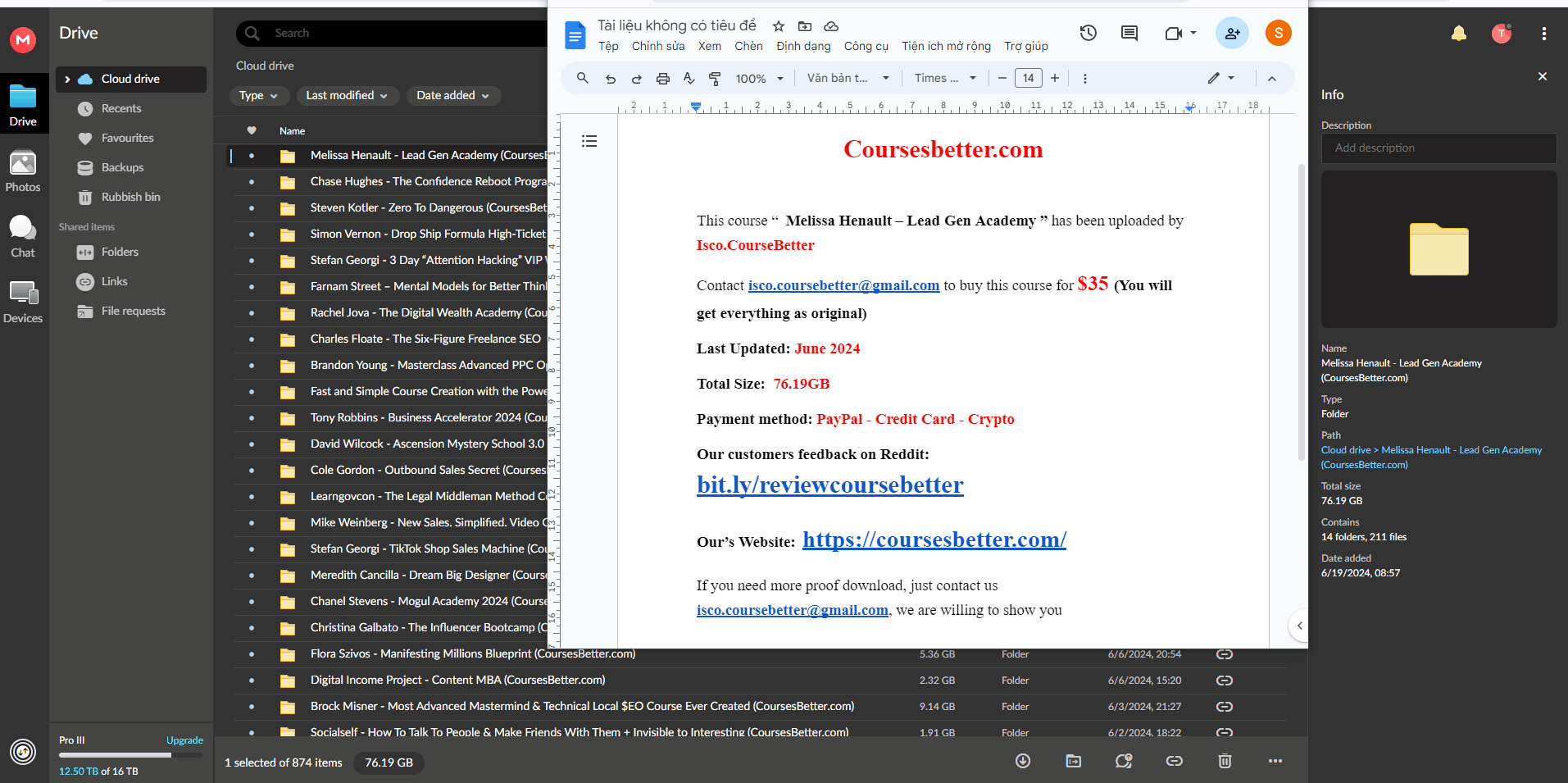Screen dimensions: 1568x783
Task: Open Last modified filter dropdown
Action: pyautogui.click(x=348, y=96)
